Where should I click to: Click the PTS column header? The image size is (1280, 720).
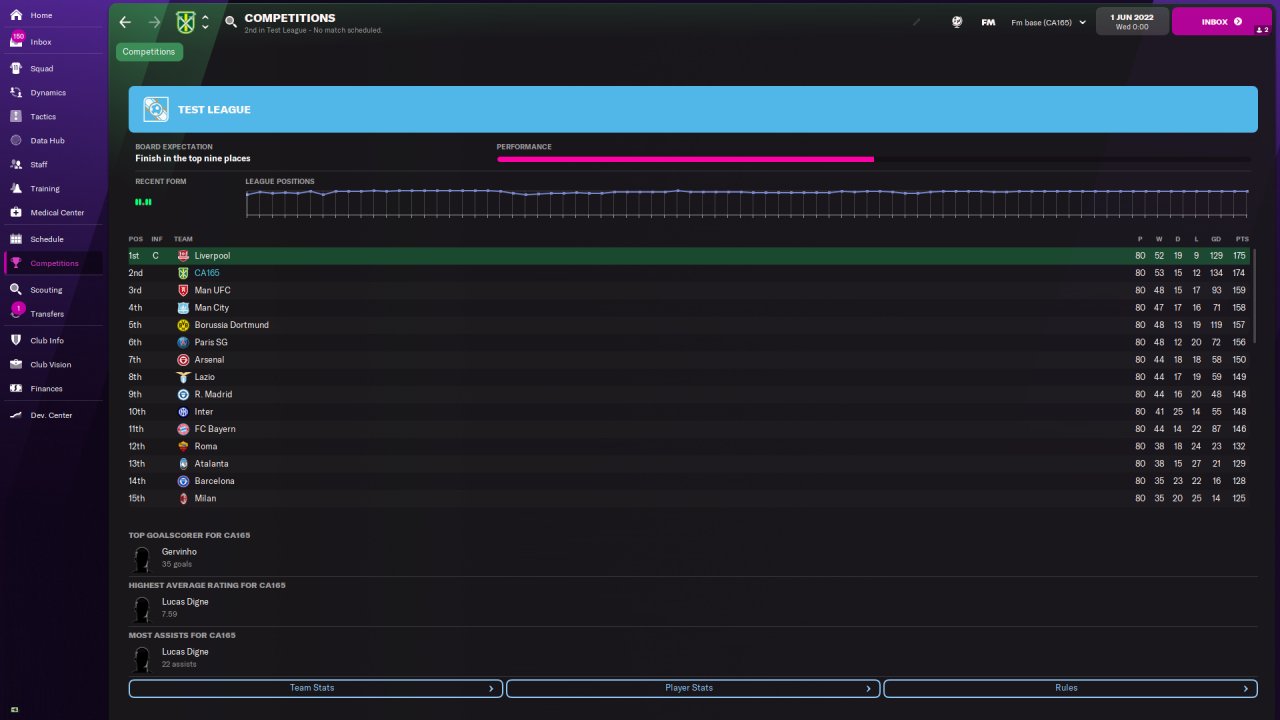[x=1242, y=239]
